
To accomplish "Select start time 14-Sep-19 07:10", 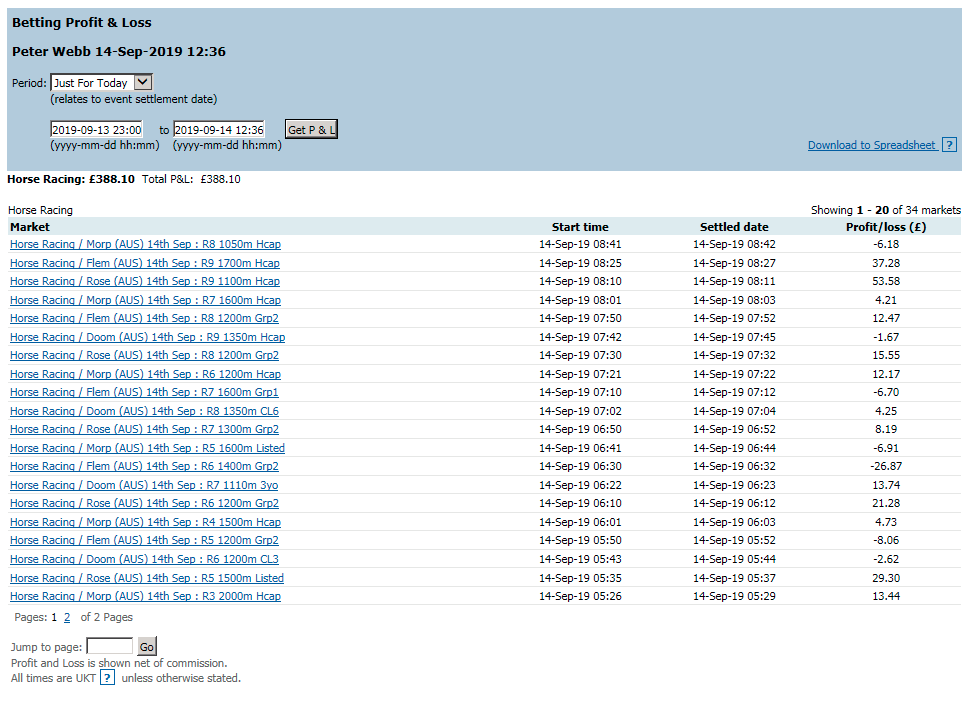I will coord(580,392).
